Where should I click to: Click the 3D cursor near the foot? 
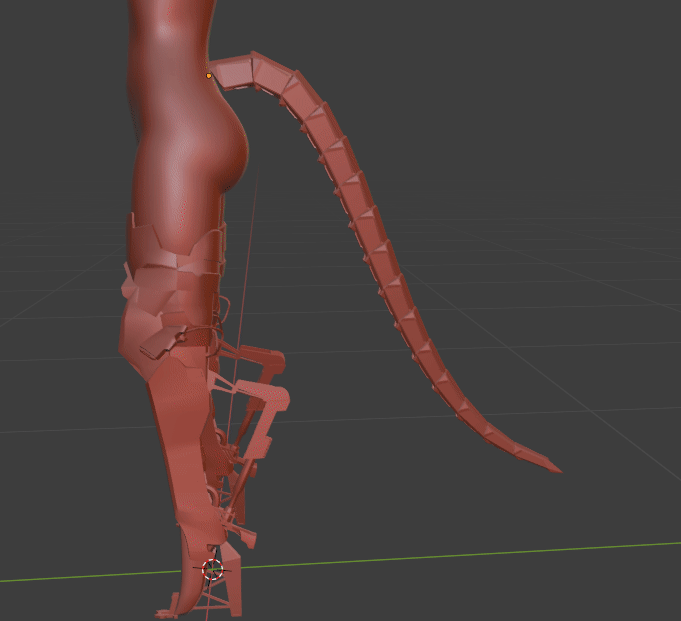click(x=212, y=571)
